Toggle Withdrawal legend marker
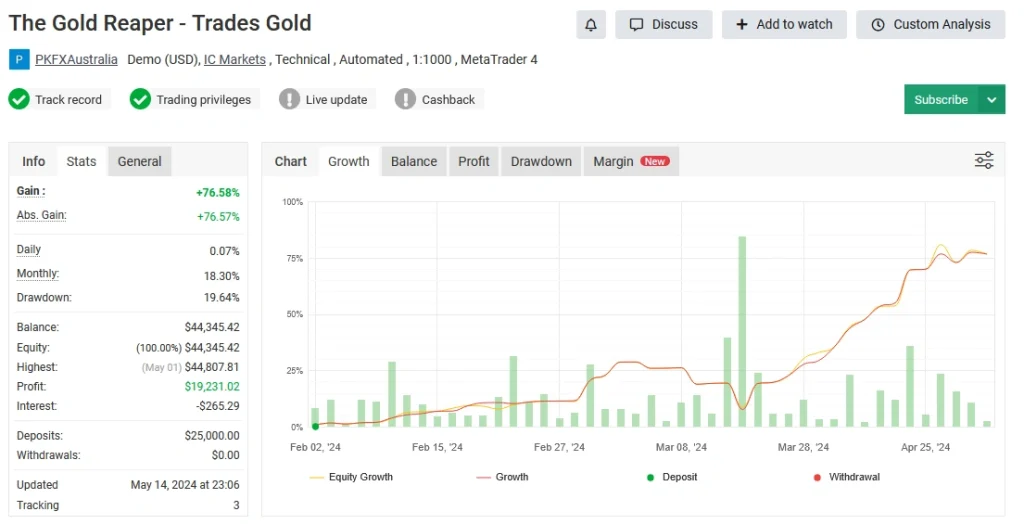Screen dimensions: 1024x524 click(x=846, y=477)
